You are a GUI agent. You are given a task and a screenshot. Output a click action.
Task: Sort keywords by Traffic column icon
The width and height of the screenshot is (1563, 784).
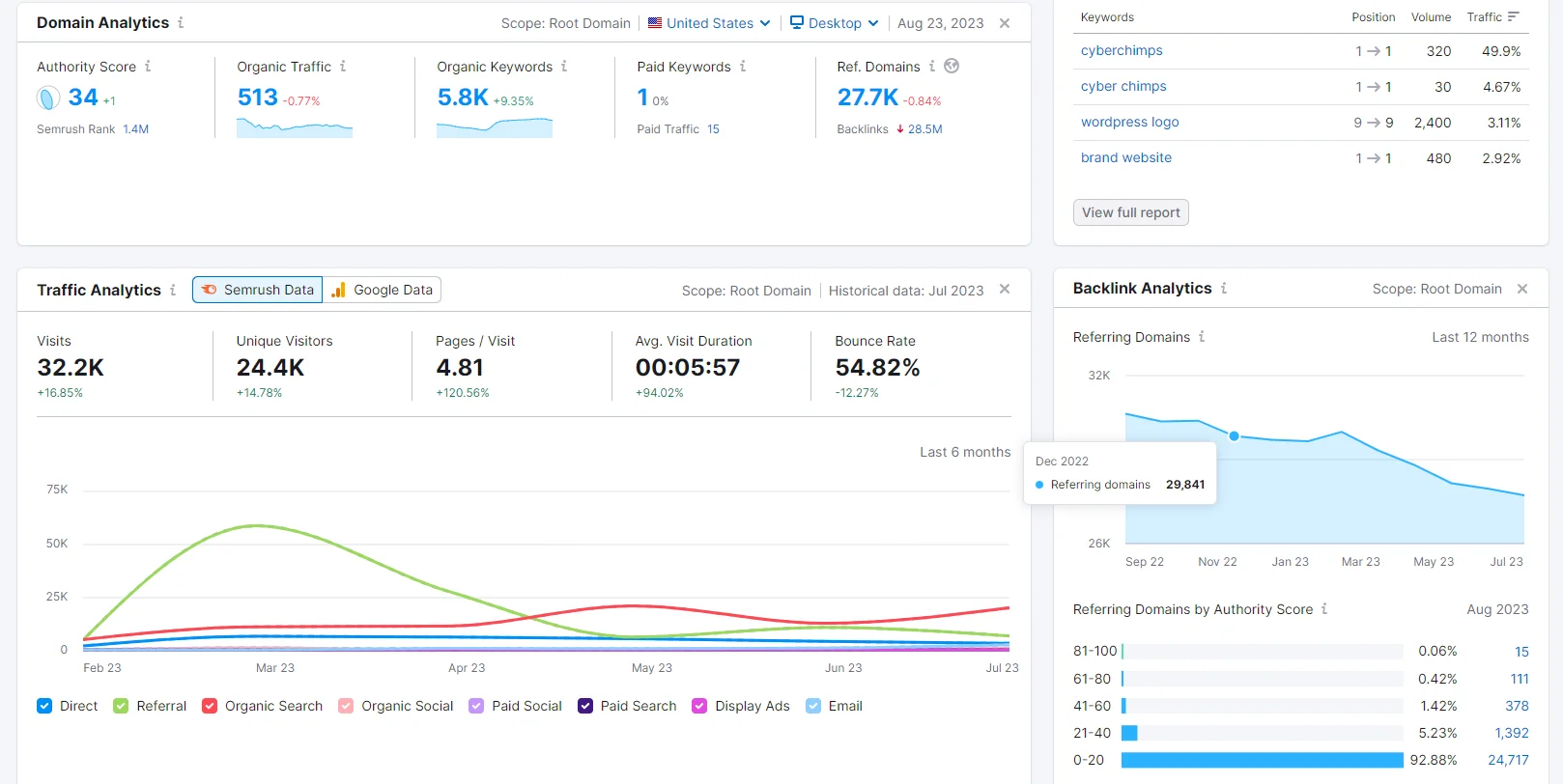coord(1513,16)
